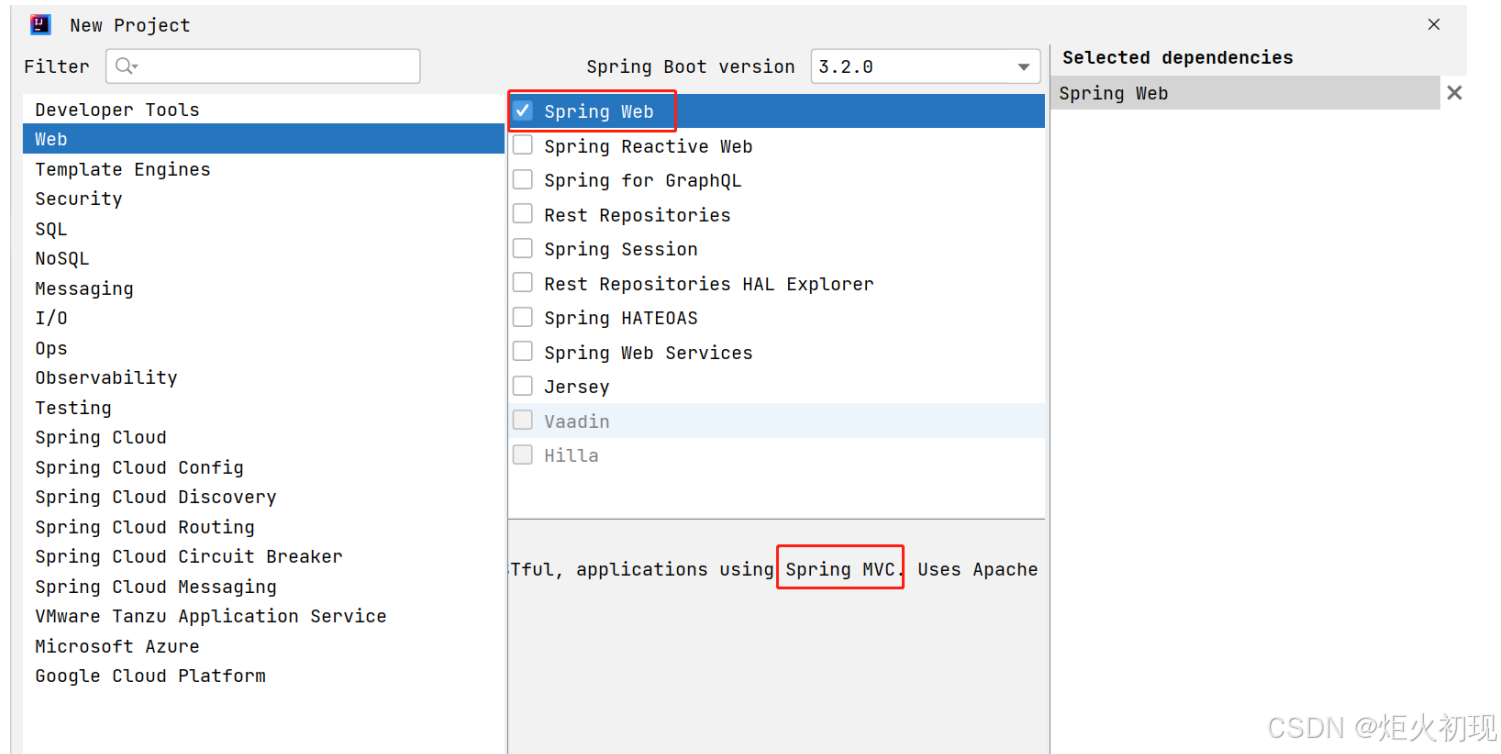This screenshot has width=1501, height=754.
Task: Click the search magnifier icon in Filter
Action: (x=126, y=66)
